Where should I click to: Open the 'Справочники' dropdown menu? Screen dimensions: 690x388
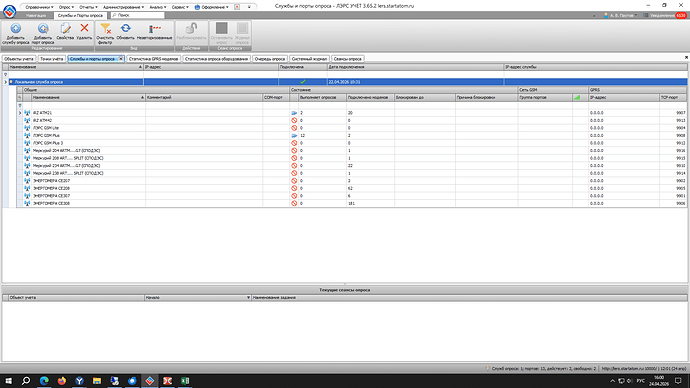click(x=40, y=7)
